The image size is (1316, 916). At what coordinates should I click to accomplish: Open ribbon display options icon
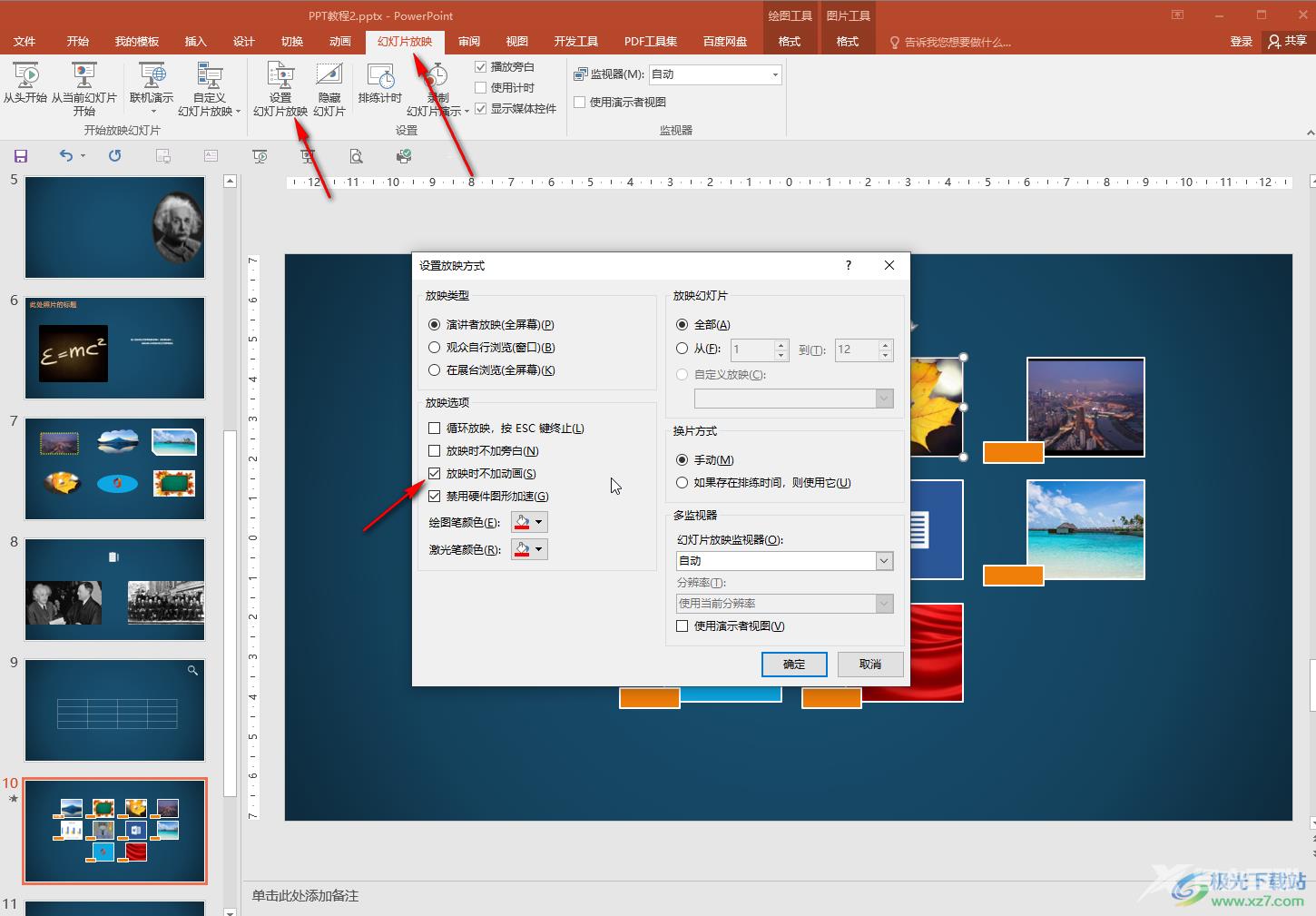pos(1177,15)
